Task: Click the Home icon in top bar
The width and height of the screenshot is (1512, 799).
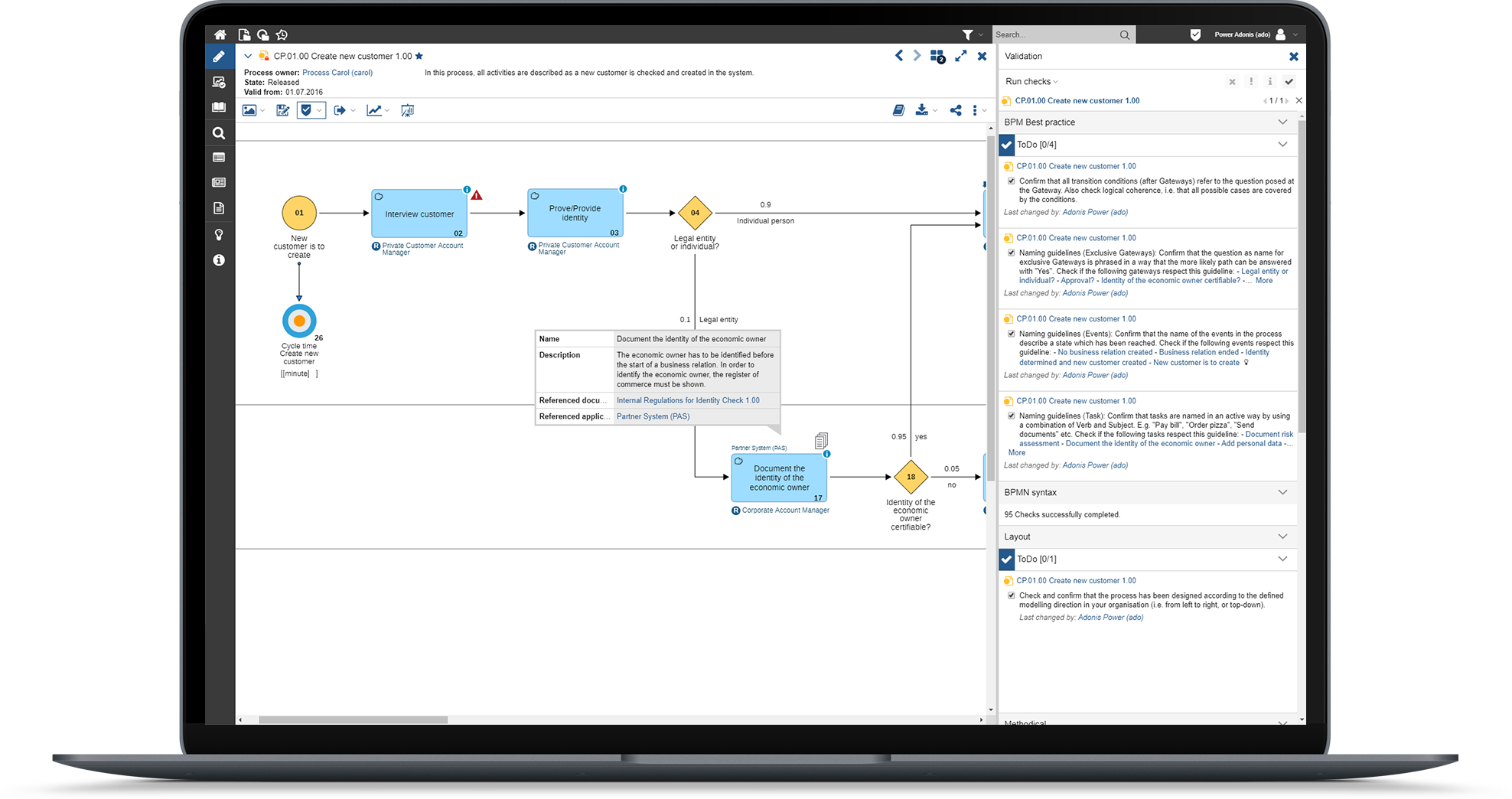Action: click(x=220, y=34)
